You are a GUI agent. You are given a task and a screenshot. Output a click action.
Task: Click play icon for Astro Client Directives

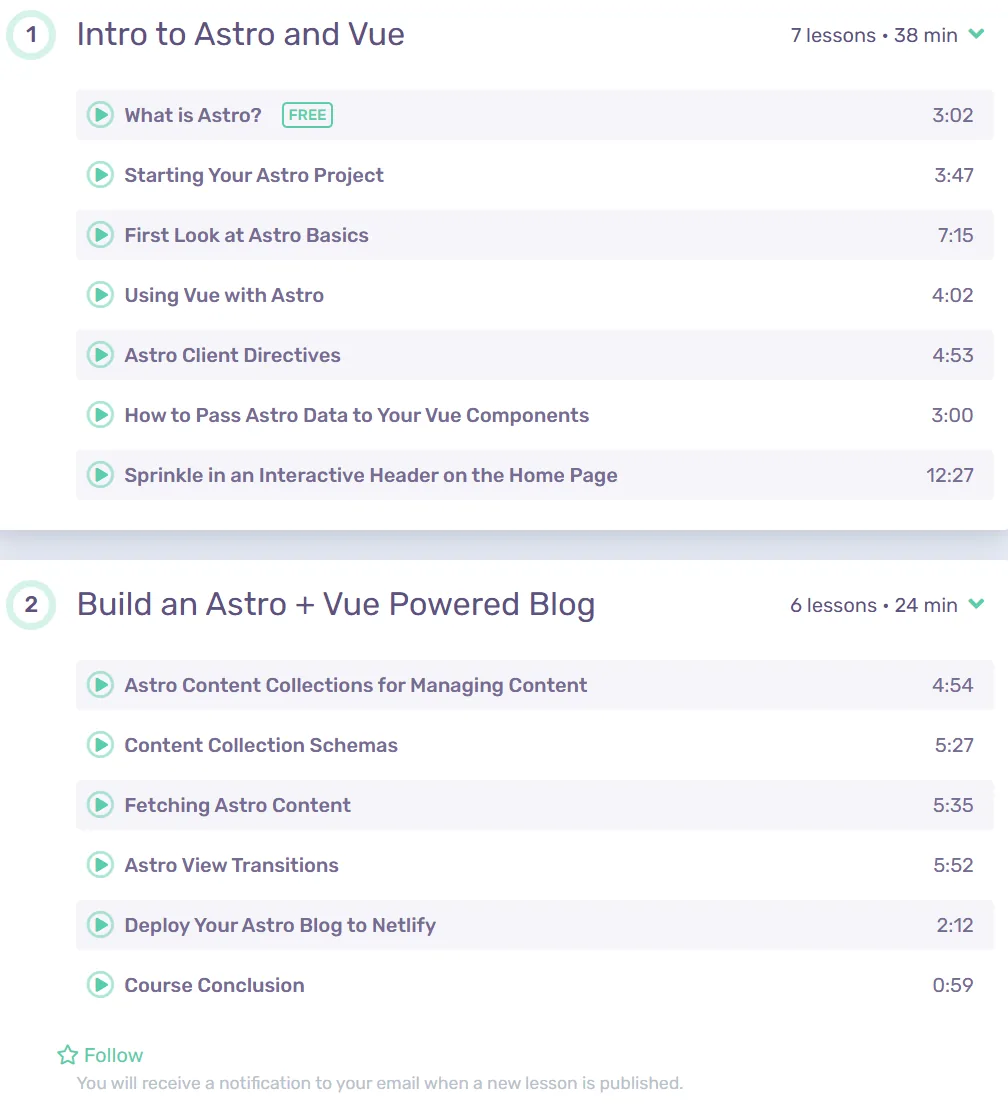pos(100,355)
